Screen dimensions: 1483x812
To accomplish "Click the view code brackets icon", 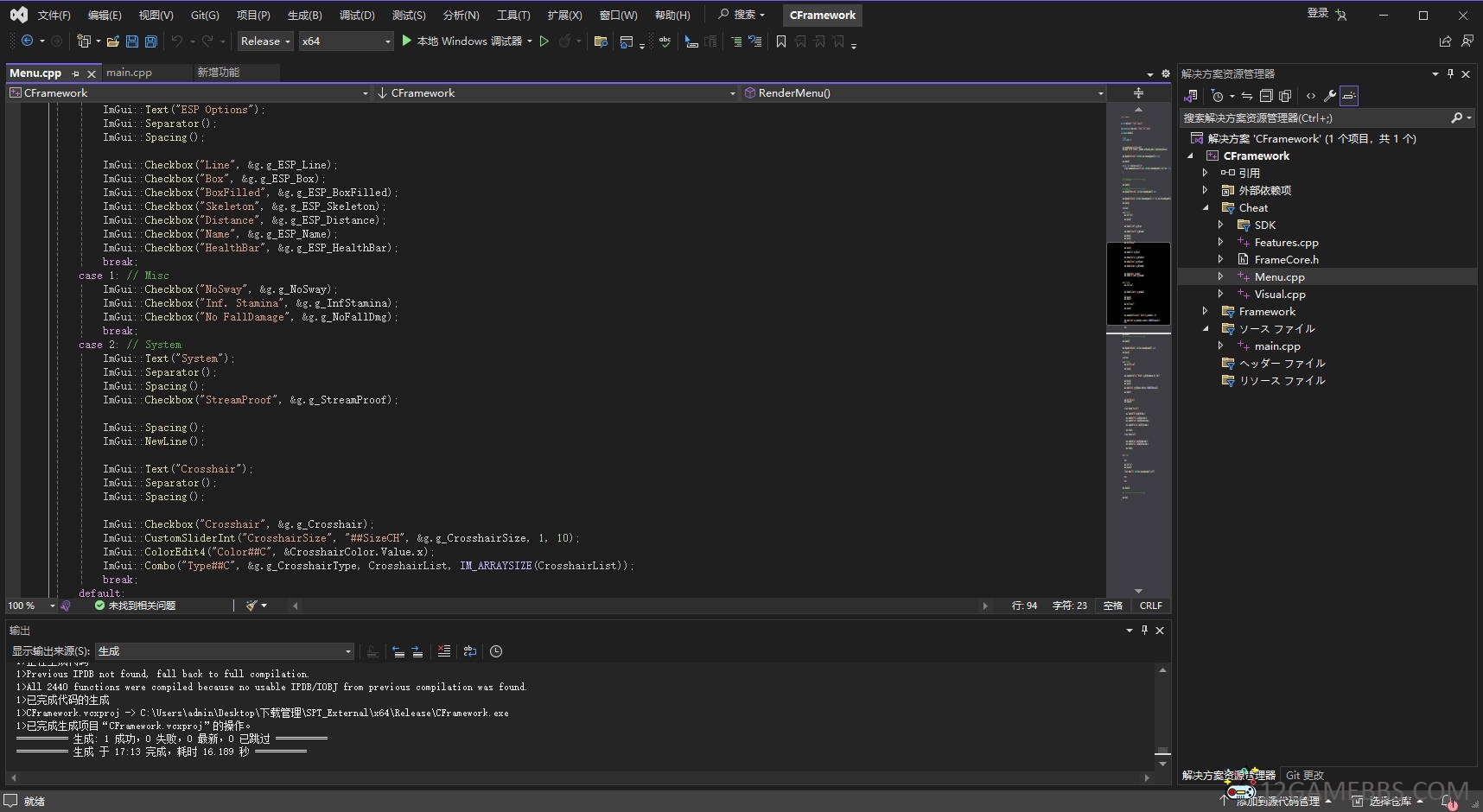I will 1311,96.
